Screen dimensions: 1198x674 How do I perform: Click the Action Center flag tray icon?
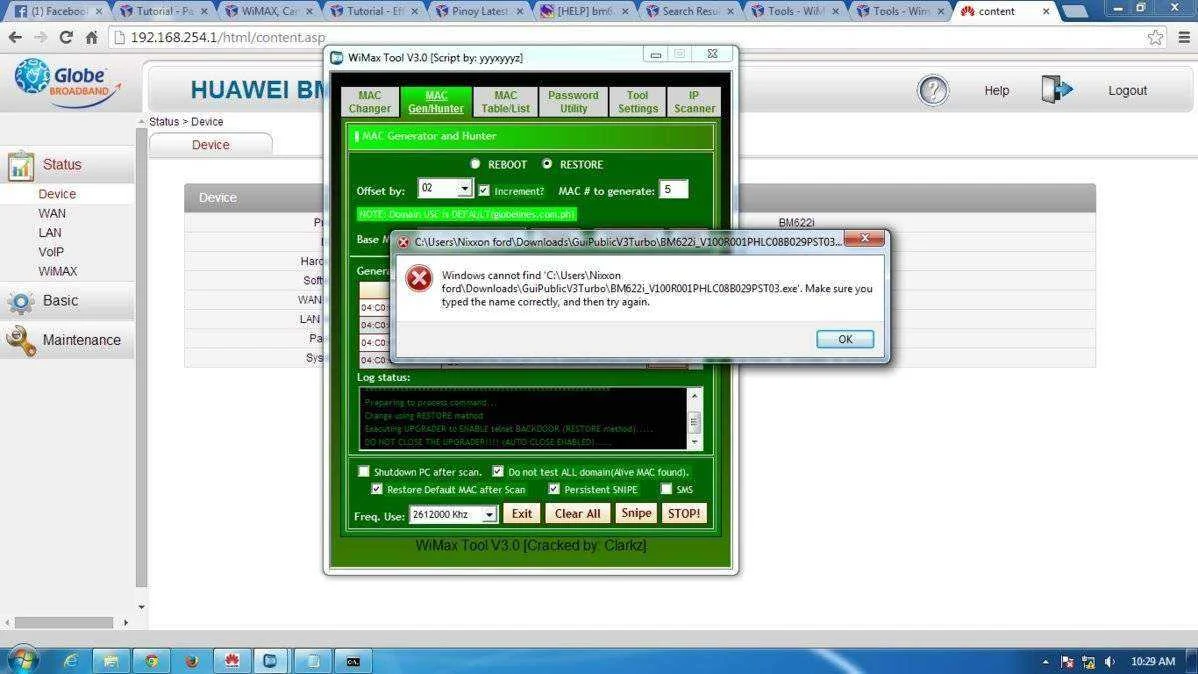coord(1067,662)
